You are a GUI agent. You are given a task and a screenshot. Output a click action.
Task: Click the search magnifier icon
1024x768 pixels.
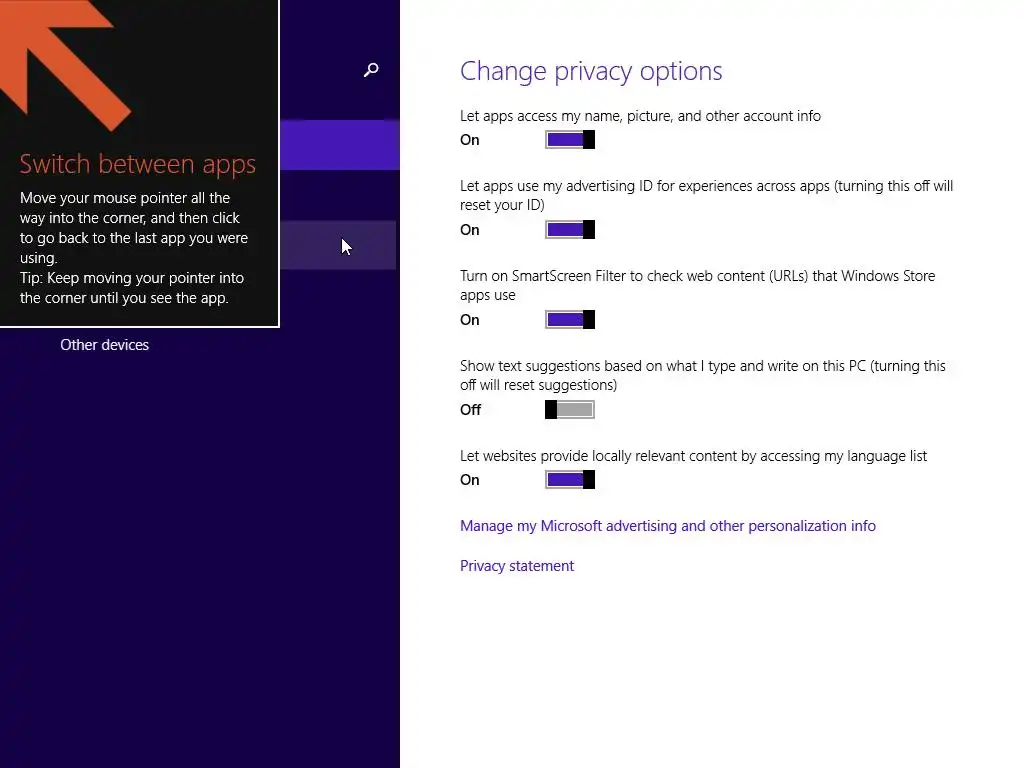coord(371,70)
